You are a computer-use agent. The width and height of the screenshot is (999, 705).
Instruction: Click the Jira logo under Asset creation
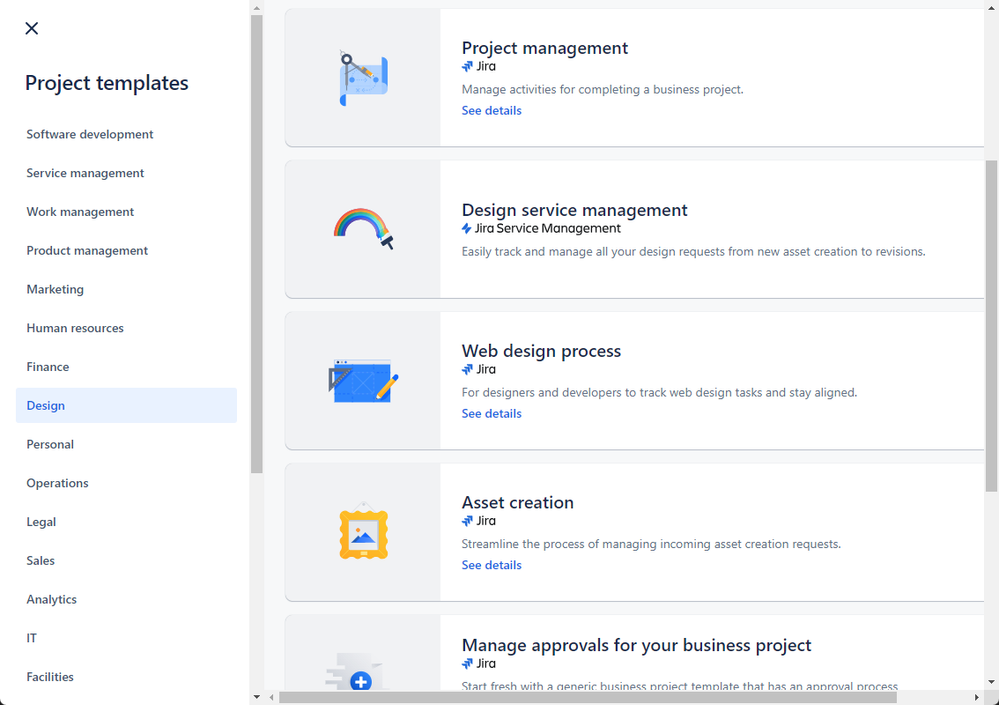coord(478,521)
